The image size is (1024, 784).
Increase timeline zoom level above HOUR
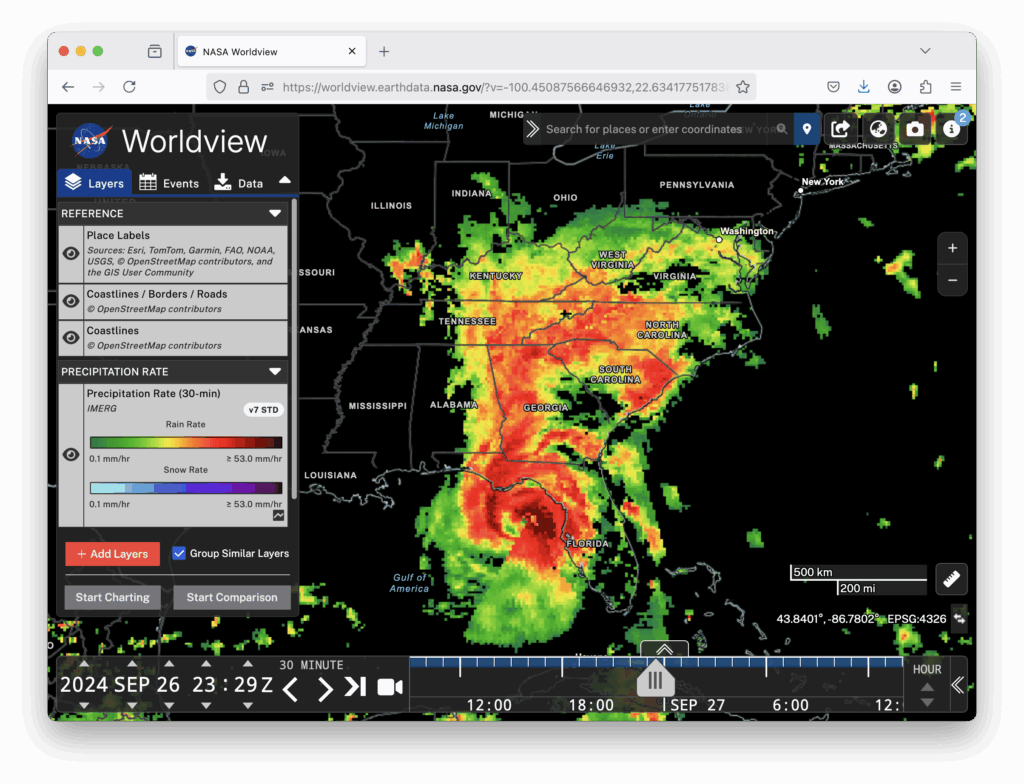point(927,687)
